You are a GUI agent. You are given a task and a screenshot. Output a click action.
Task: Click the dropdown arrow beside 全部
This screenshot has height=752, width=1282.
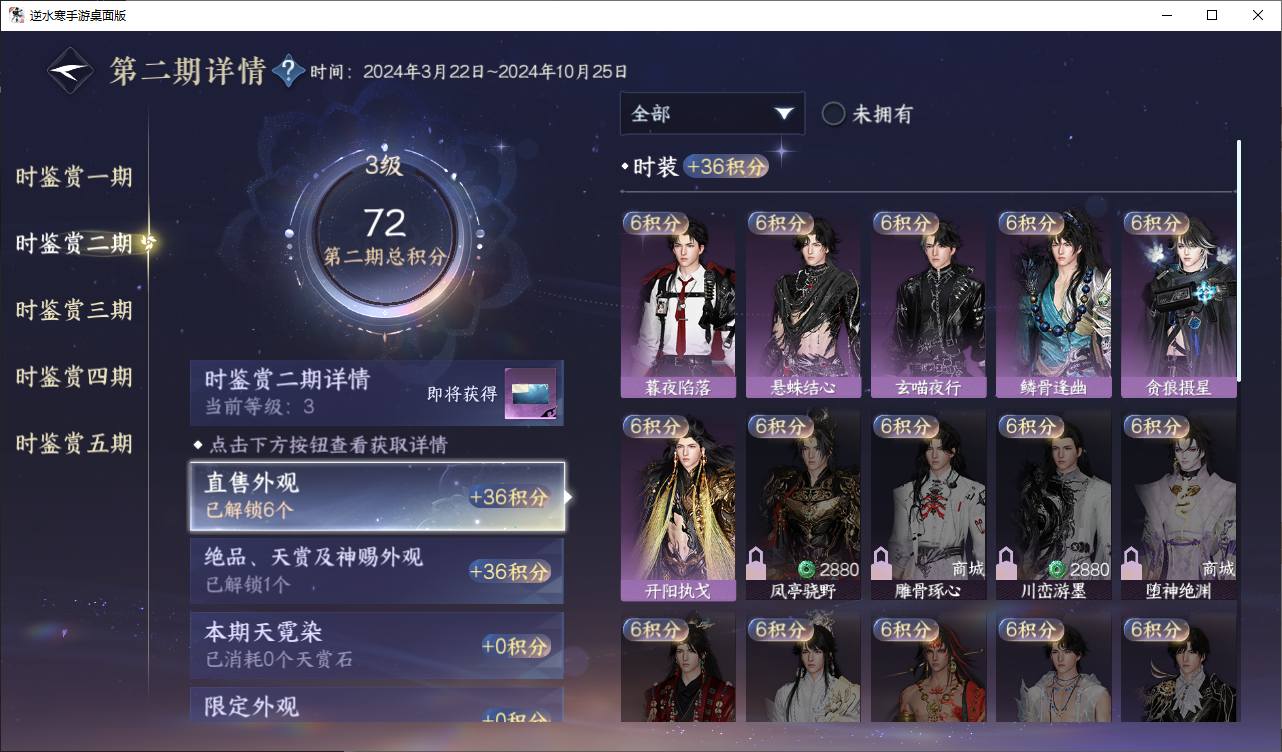click(783, 114)
